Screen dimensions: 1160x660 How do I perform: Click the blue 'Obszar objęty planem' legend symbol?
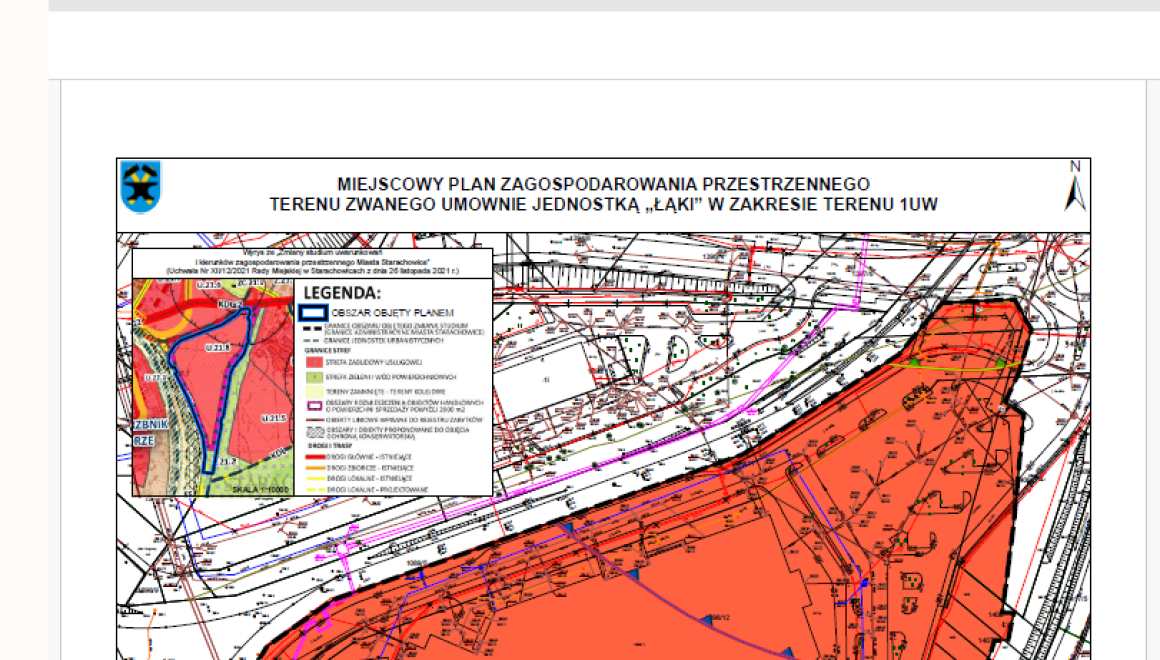(313, 312)
